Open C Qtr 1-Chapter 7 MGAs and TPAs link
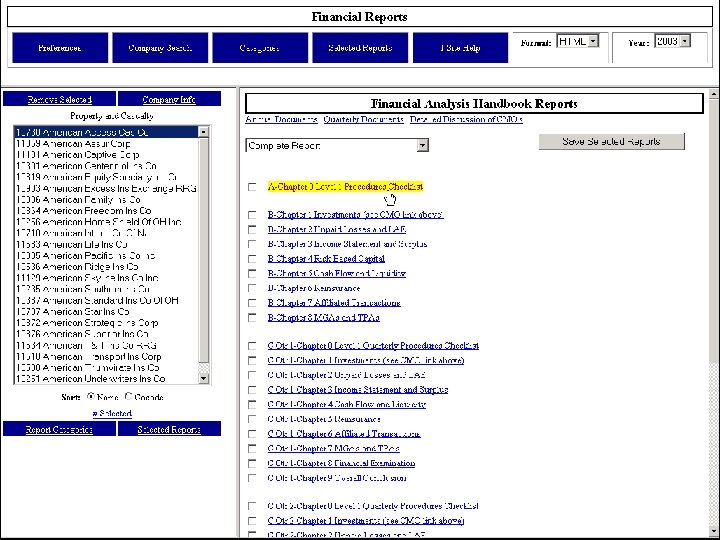 (x=333, y=448)
